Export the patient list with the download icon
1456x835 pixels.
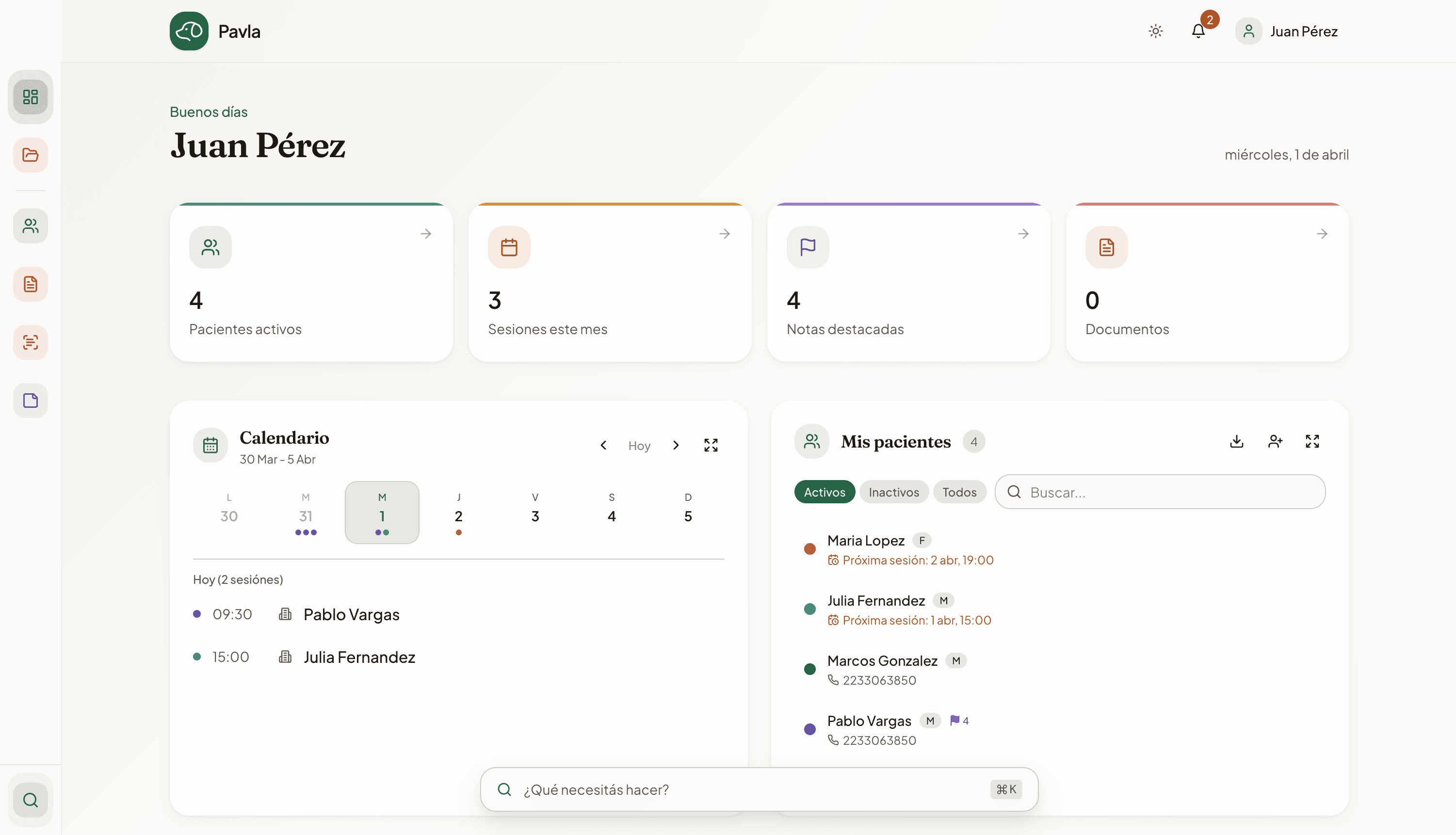pyautogui.click(x=1236, y=441)
